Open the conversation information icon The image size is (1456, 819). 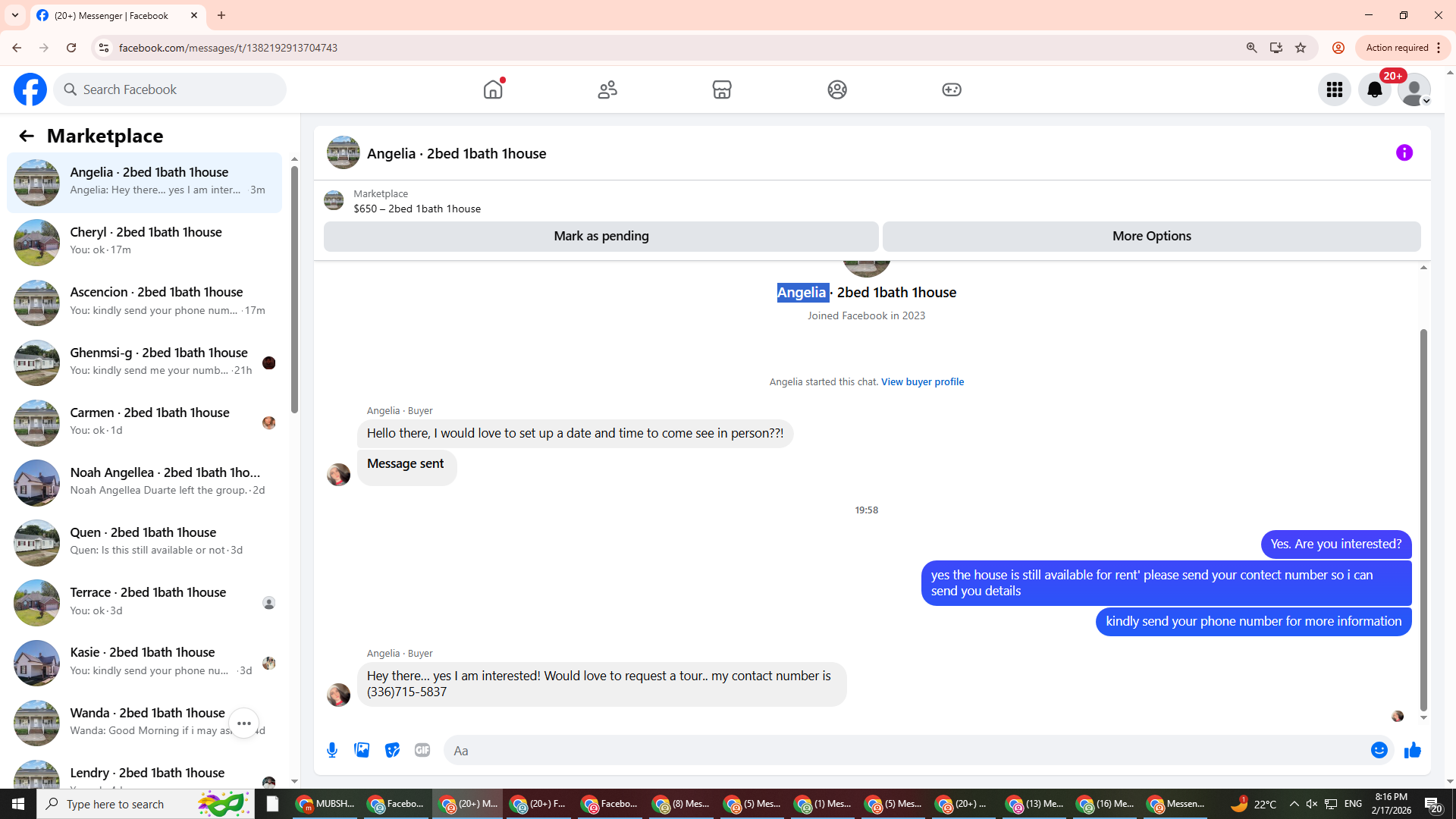pos(1404,153)
